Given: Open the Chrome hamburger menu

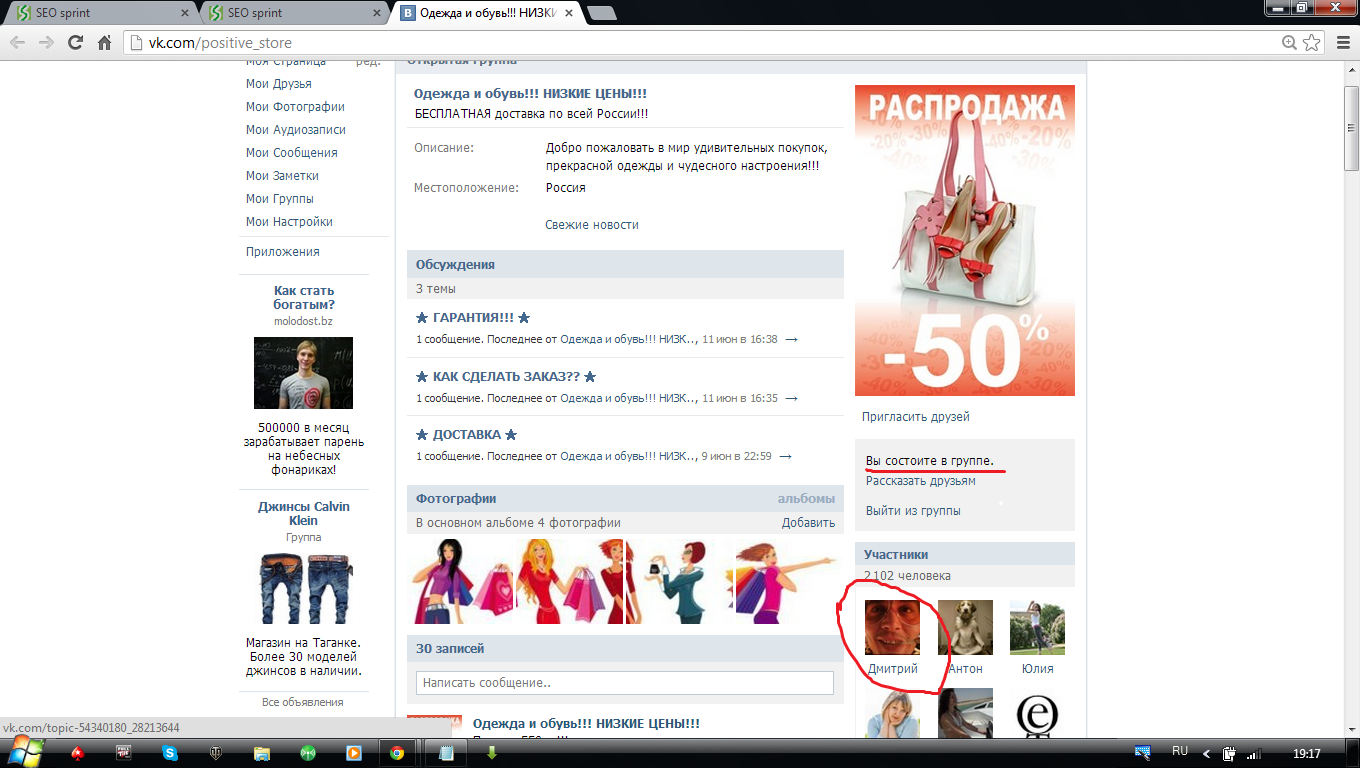Looking at the screenshot, I should [x=1341, y=43].
